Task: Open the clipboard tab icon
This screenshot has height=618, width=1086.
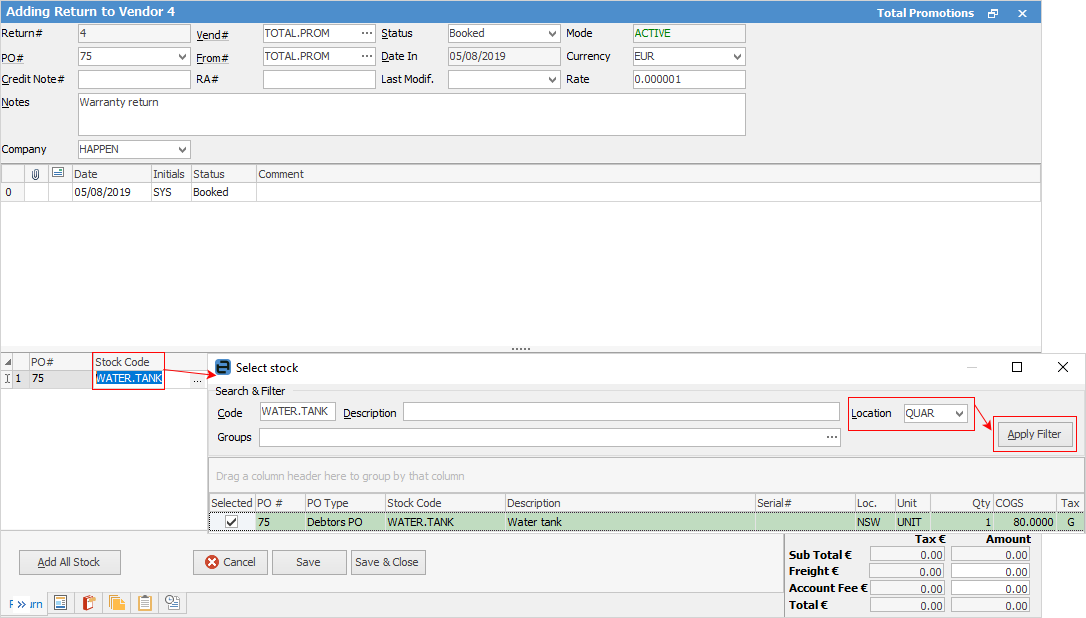Action: click(145, 603)
